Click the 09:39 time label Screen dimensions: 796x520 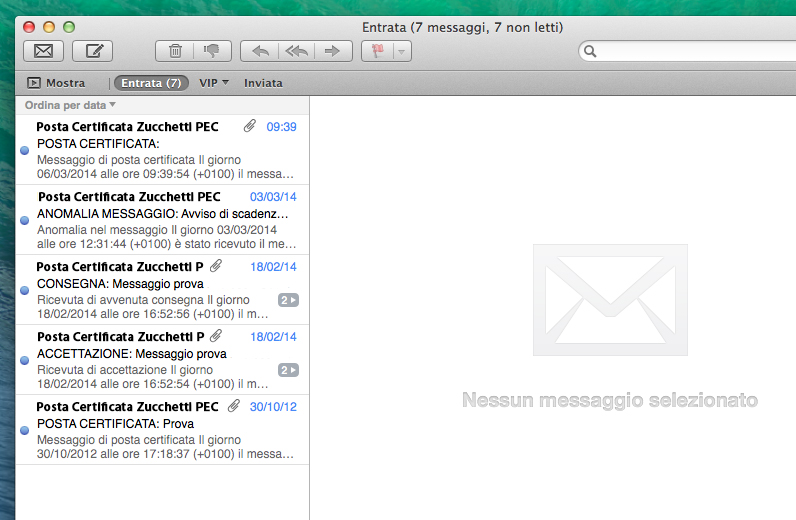[281, 127]
